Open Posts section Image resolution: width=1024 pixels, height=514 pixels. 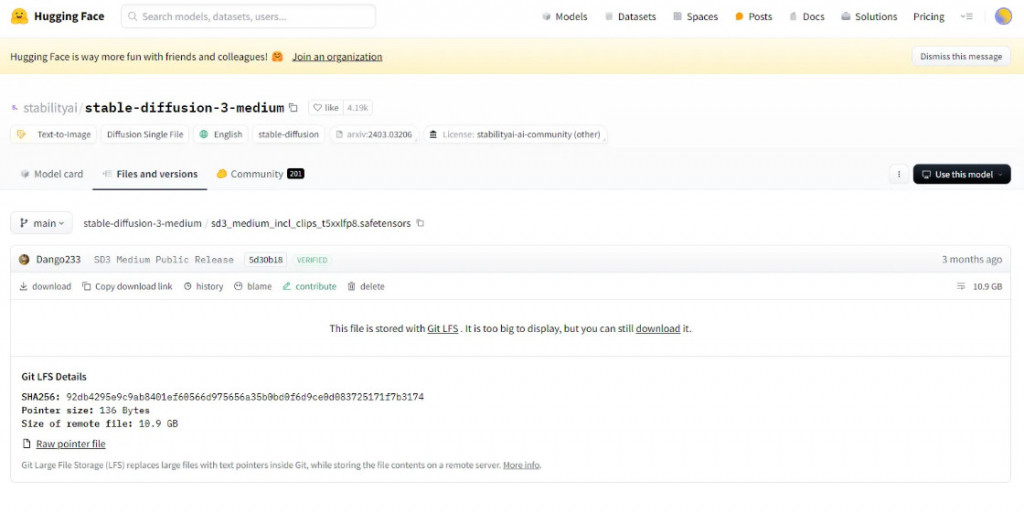754,16
